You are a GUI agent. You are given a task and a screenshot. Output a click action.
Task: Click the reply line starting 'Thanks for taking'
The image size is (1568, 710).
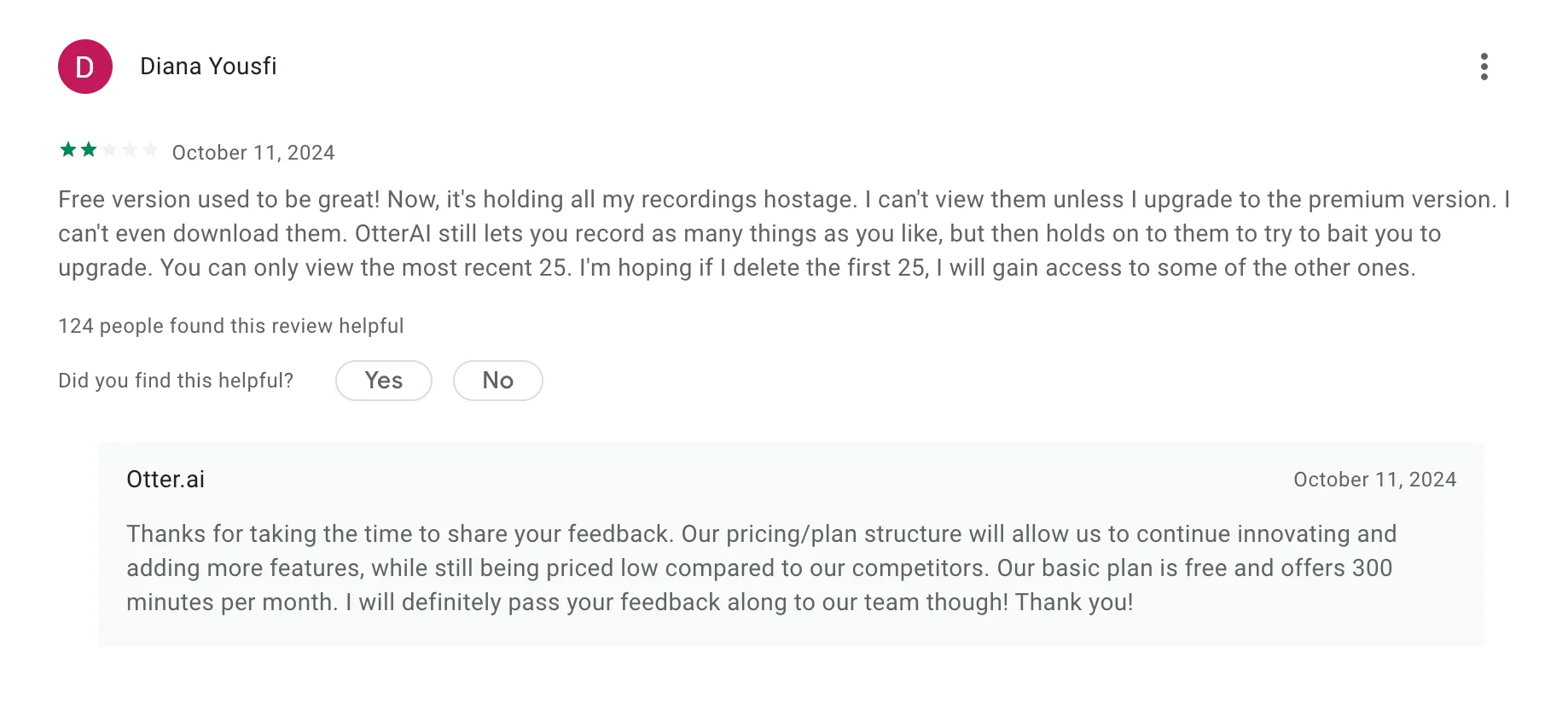click(762, 534)
